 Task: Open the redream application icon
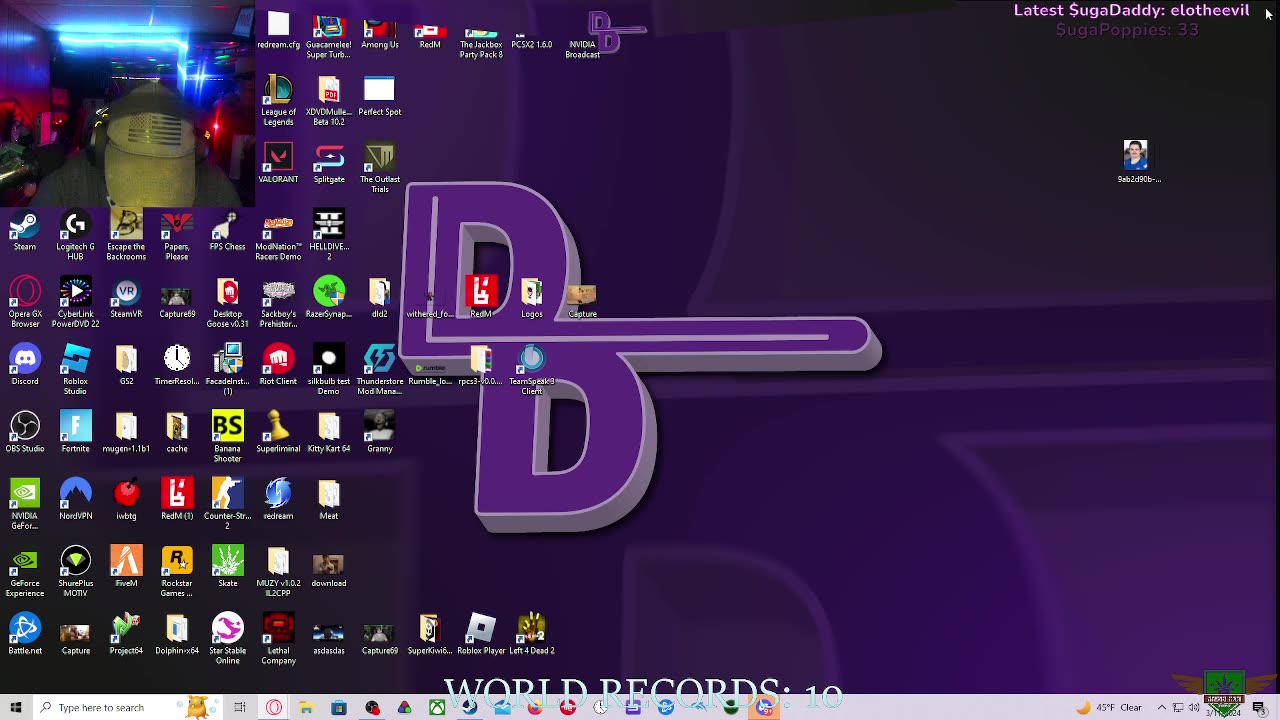click(278, 500)
